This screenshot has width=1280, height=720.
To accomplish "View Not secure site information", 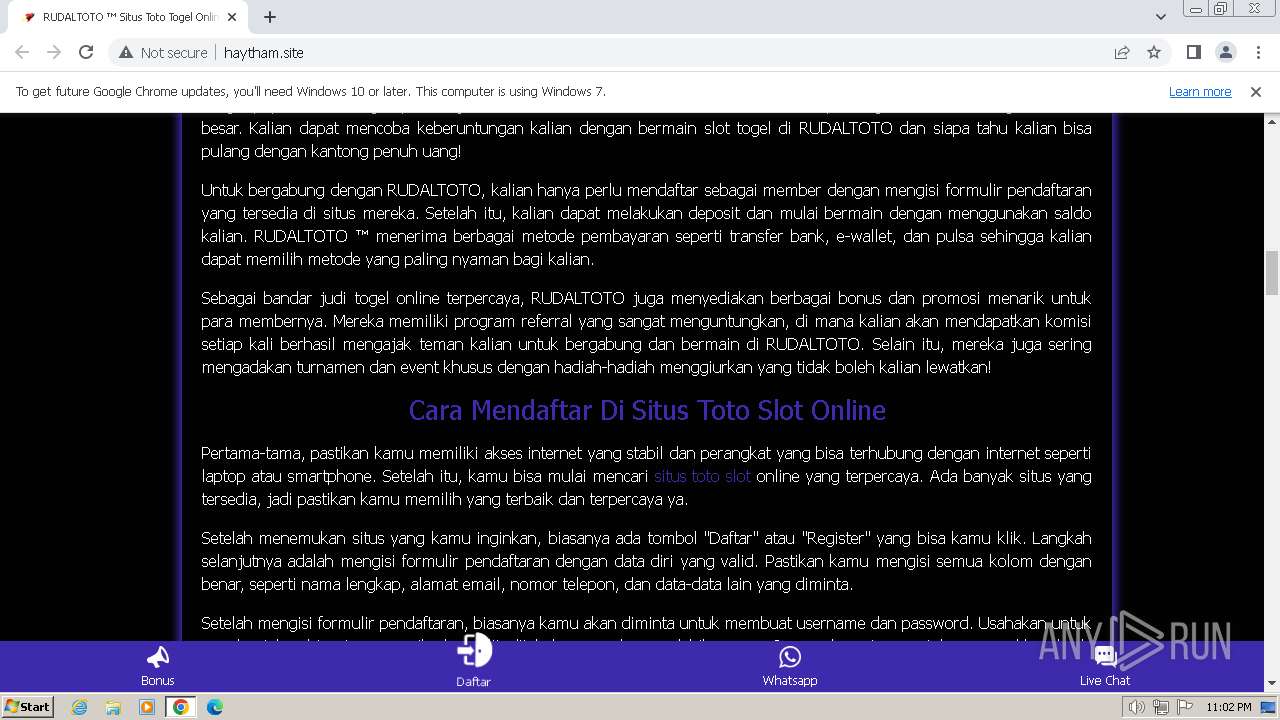I will click(x=163, y=52).
